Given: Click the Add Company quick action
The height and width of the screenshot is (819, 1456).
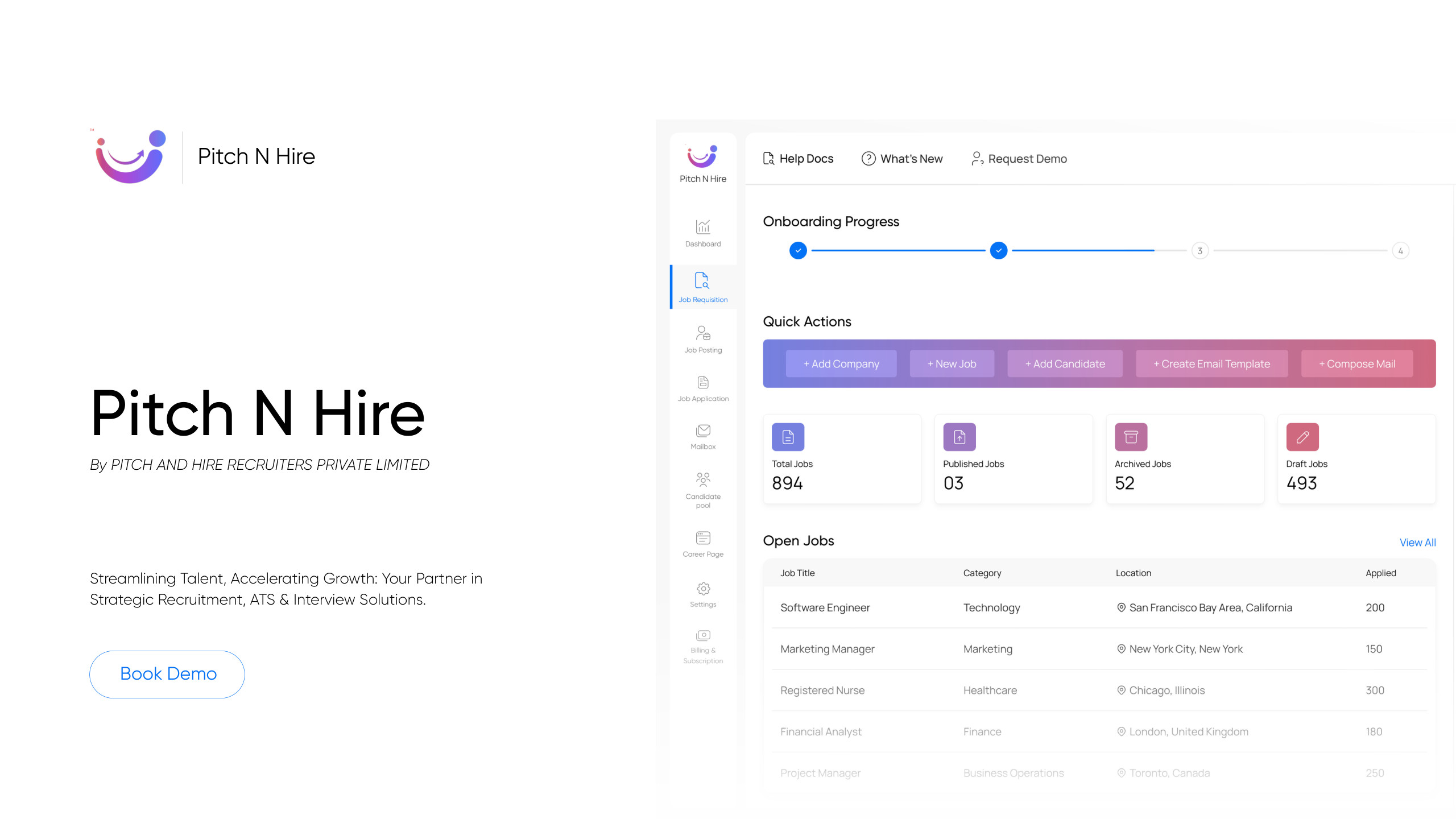Looking at the screenshot, I should pos(841,363).
